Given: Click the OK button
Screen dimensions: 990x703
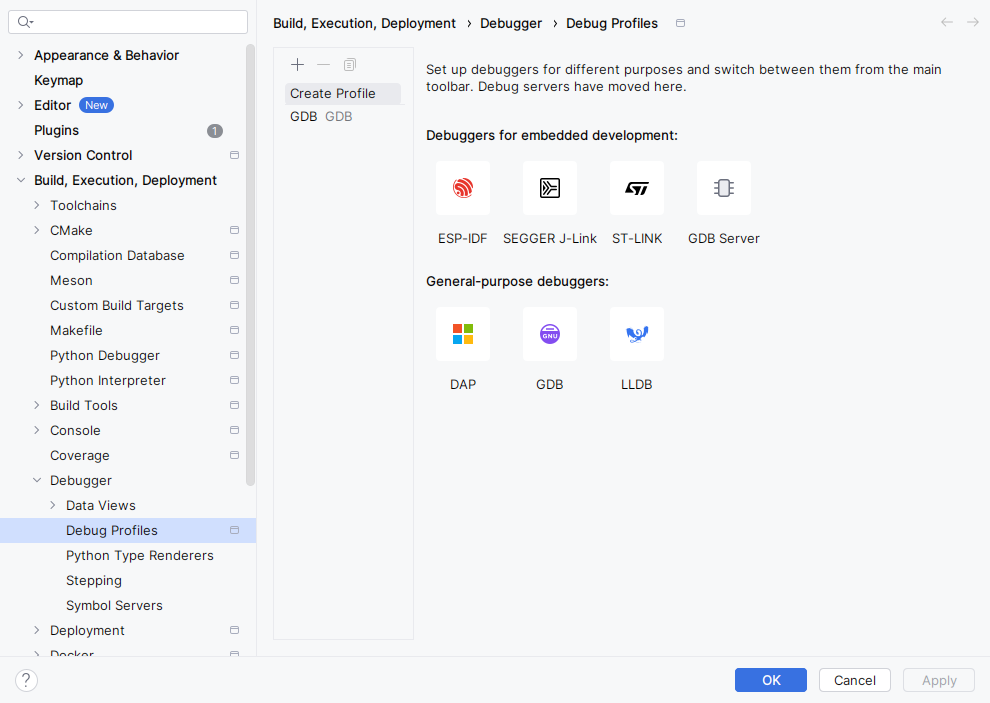Looking at the screenshot, I should coord(770,680).
